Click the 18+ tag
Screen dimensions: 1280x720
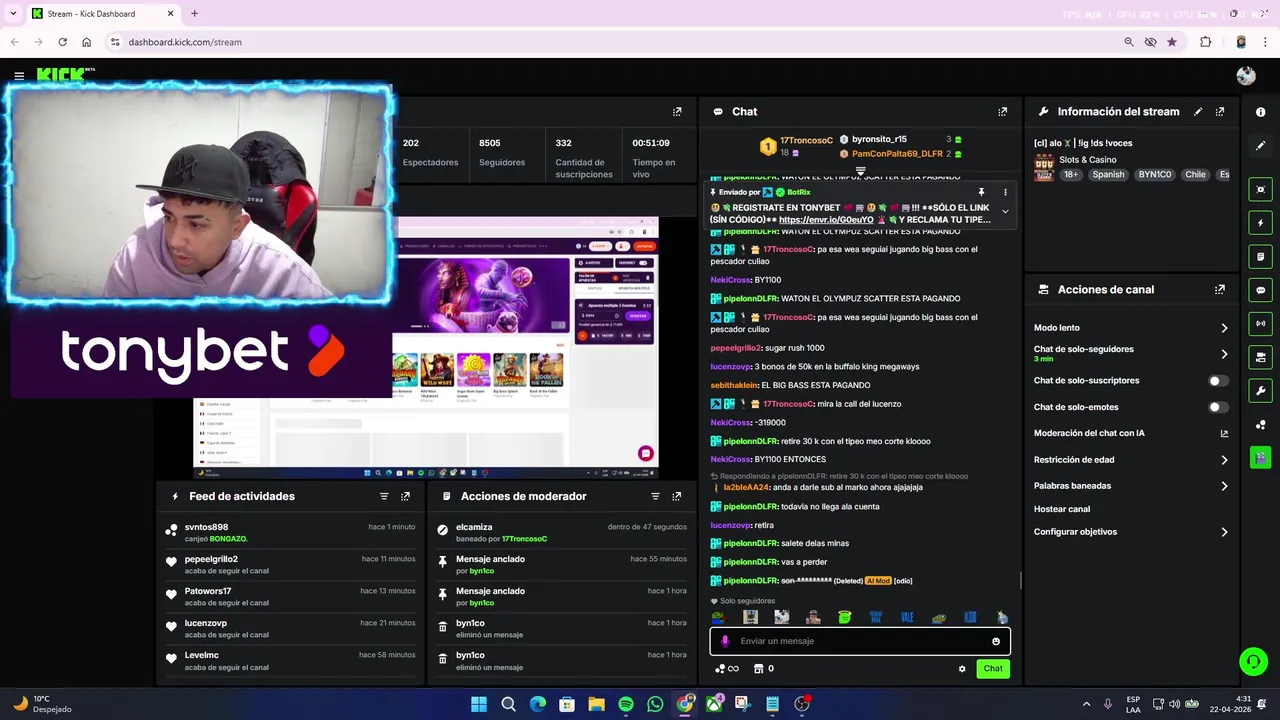(1071, 174)
